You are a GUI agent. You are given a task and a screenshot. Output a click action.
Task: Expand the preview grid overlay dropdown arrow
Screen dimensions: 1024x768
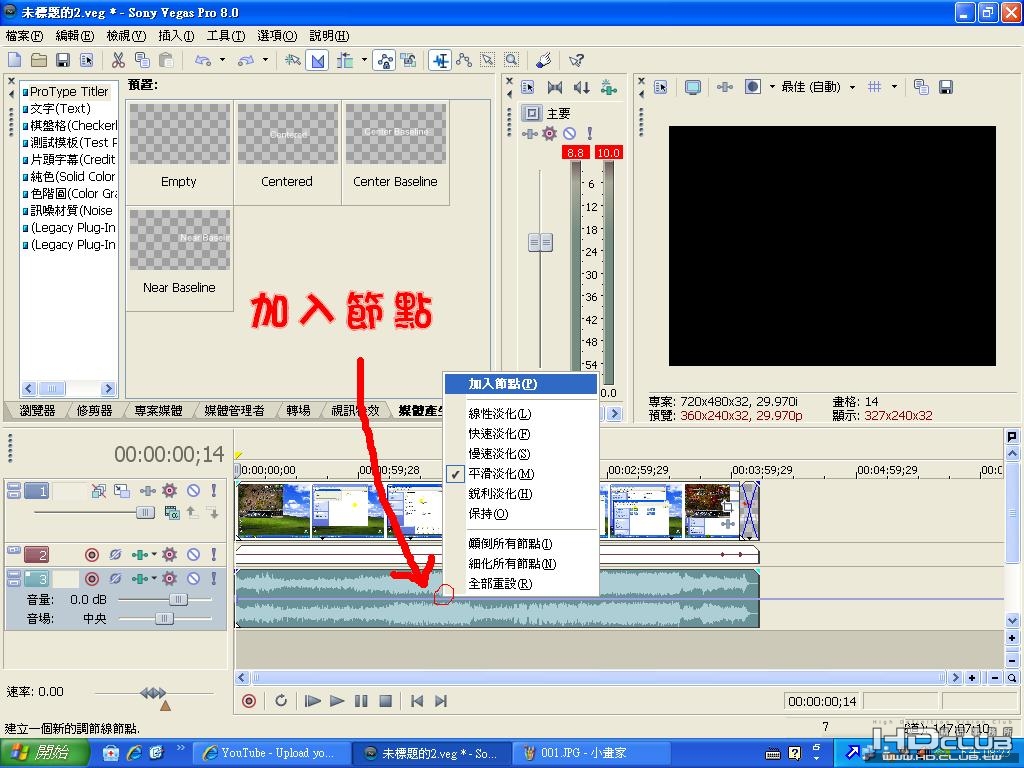(x=894, y=87)
